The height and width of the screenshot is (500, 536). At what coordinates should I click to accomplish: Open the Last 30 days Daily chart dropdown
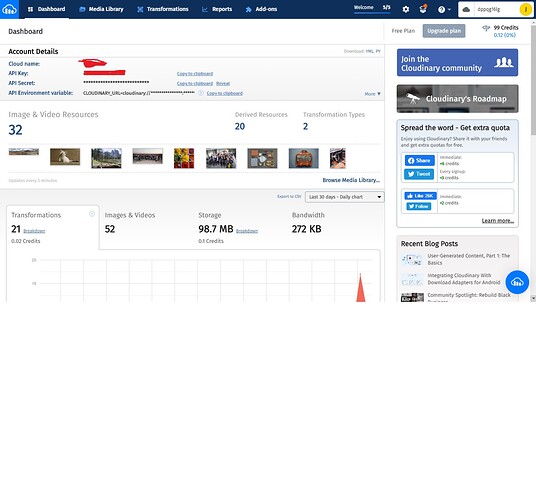pos(345,197)
